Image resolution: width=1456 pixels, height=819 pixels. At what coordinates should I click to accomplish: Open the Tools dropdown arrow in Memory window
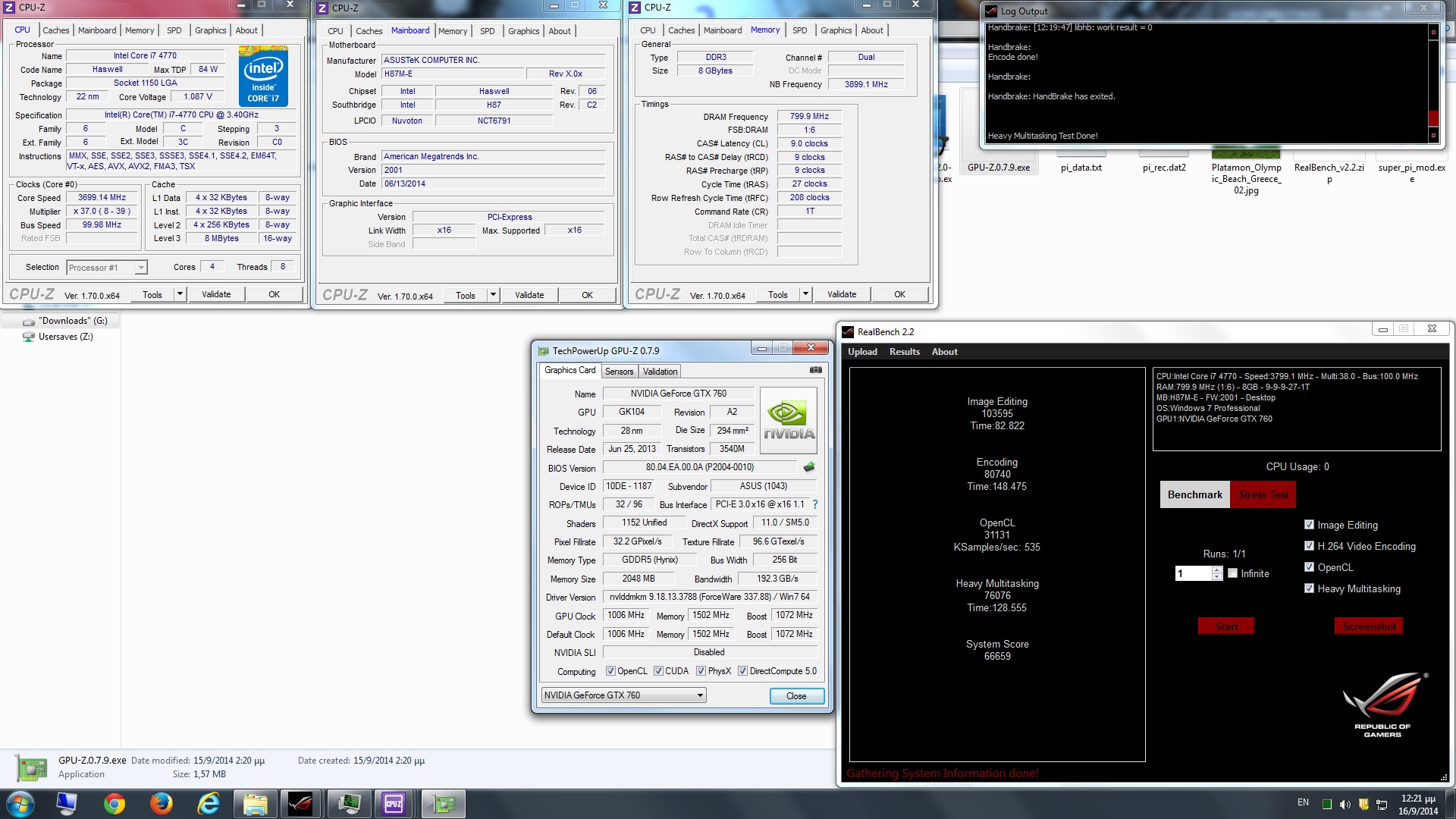805,294
